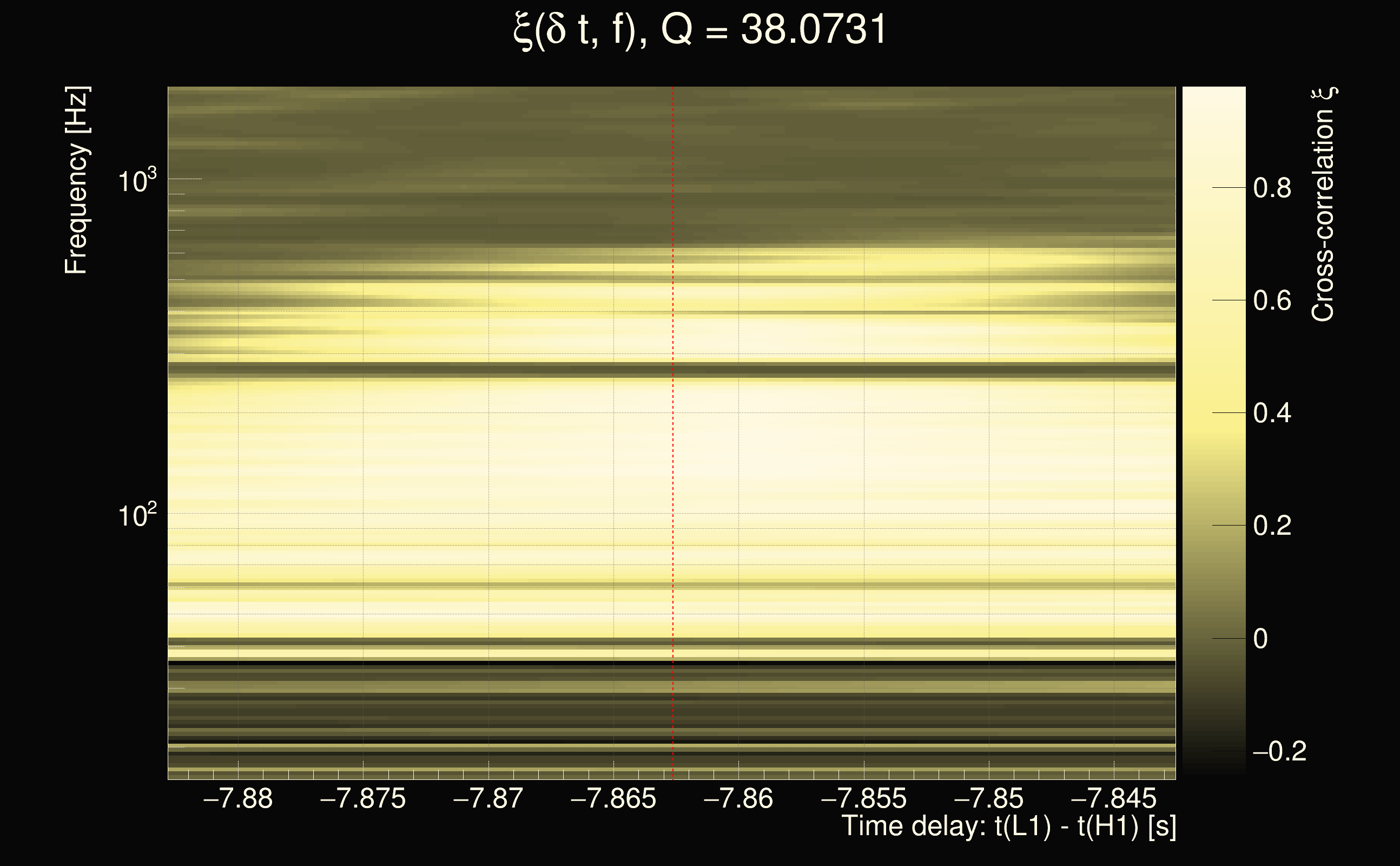The image size is (1400, 866).
Task: Click the -7.855 x-axis tick label
Action: click(x=863, y=798)
